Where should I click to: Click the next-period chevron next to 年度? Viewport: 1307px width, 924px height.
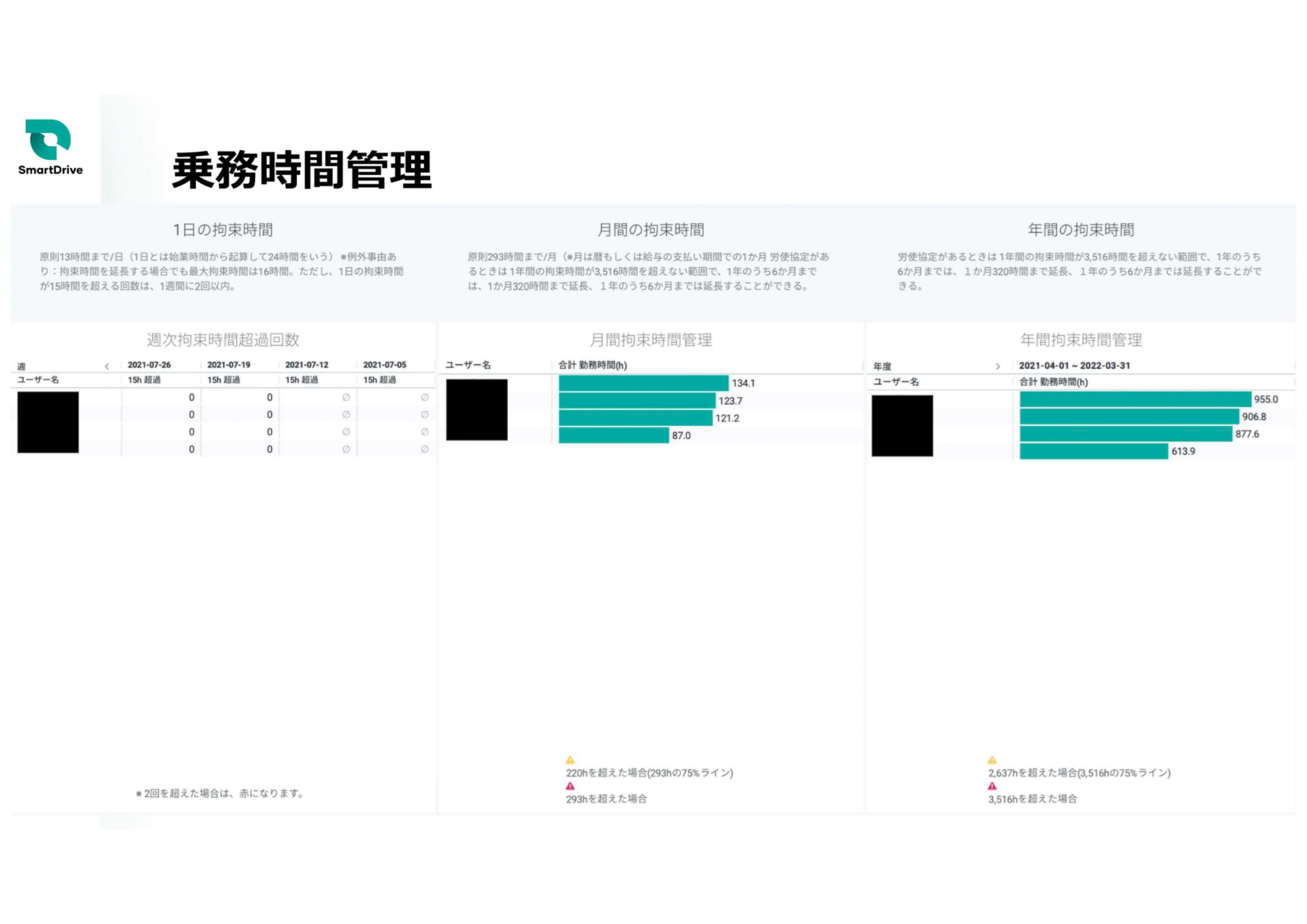pos(999,366)
